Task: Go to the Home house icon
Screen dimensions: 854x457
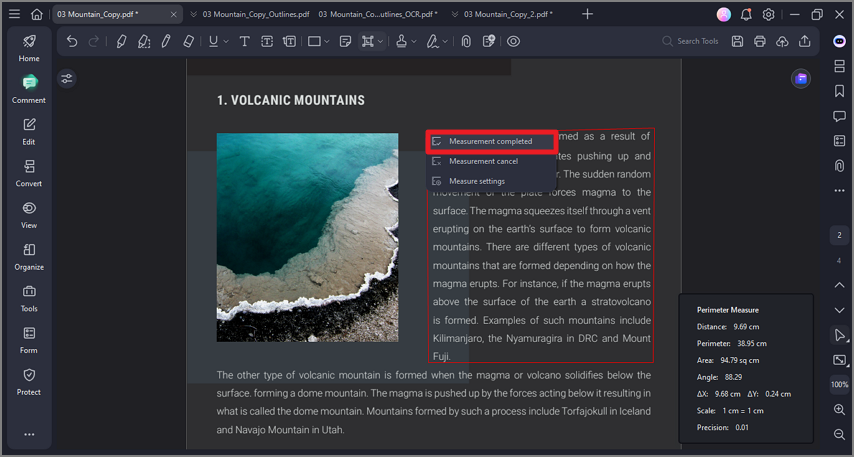Action: point(36,14)
